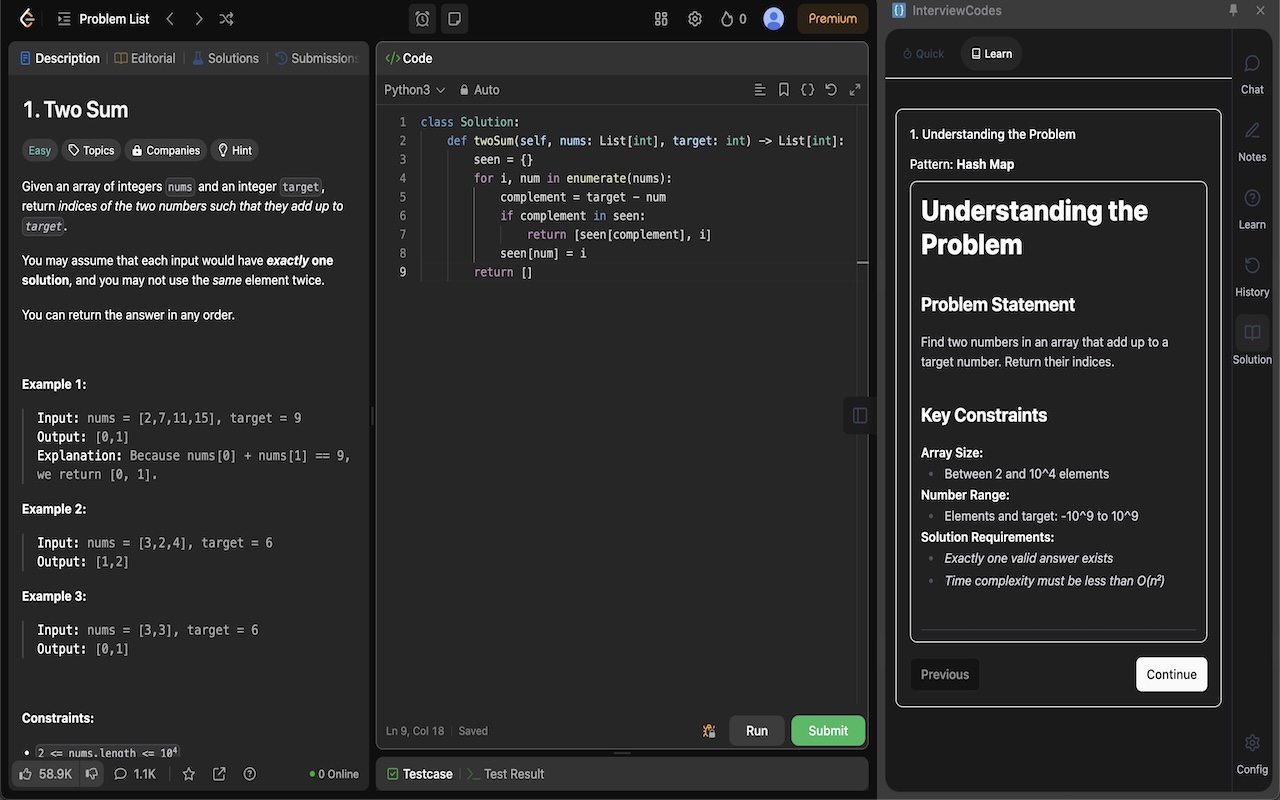Open the Python3 language dropdown
Image resolution: width=1280 pixels, height=800 pixels.
coord(413,89)
